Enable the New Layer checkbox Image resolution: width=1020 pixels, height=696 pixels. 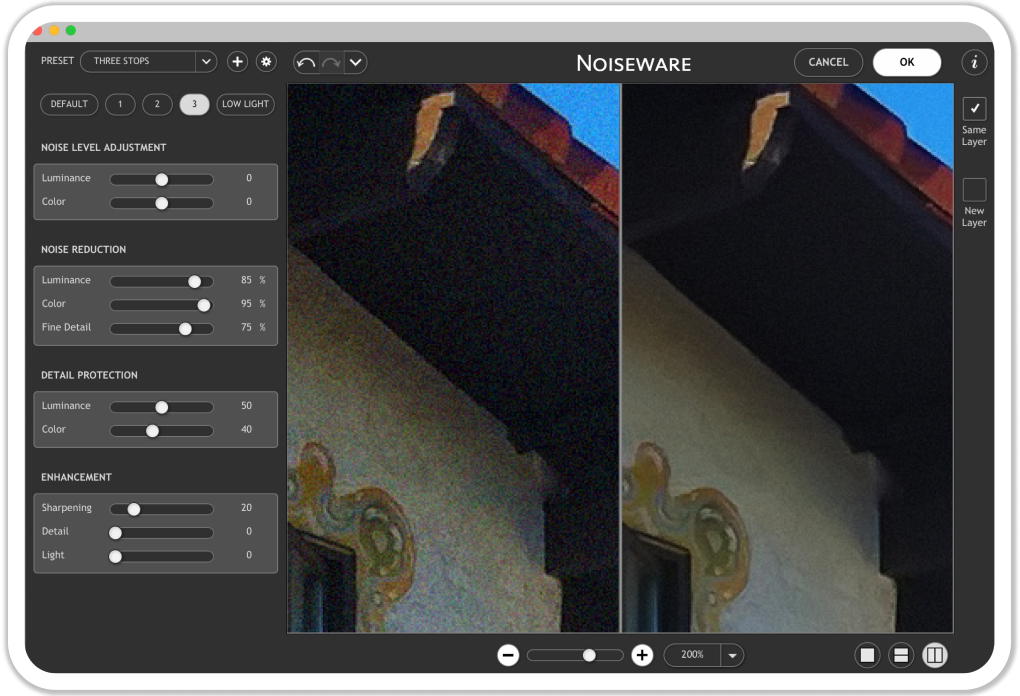click(974, 190)
